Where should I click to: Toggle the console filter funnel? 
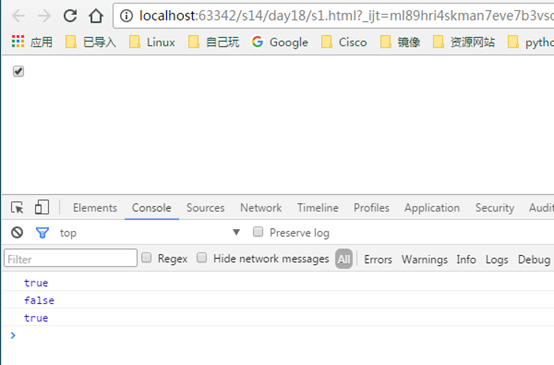click(x=42, y=233)
